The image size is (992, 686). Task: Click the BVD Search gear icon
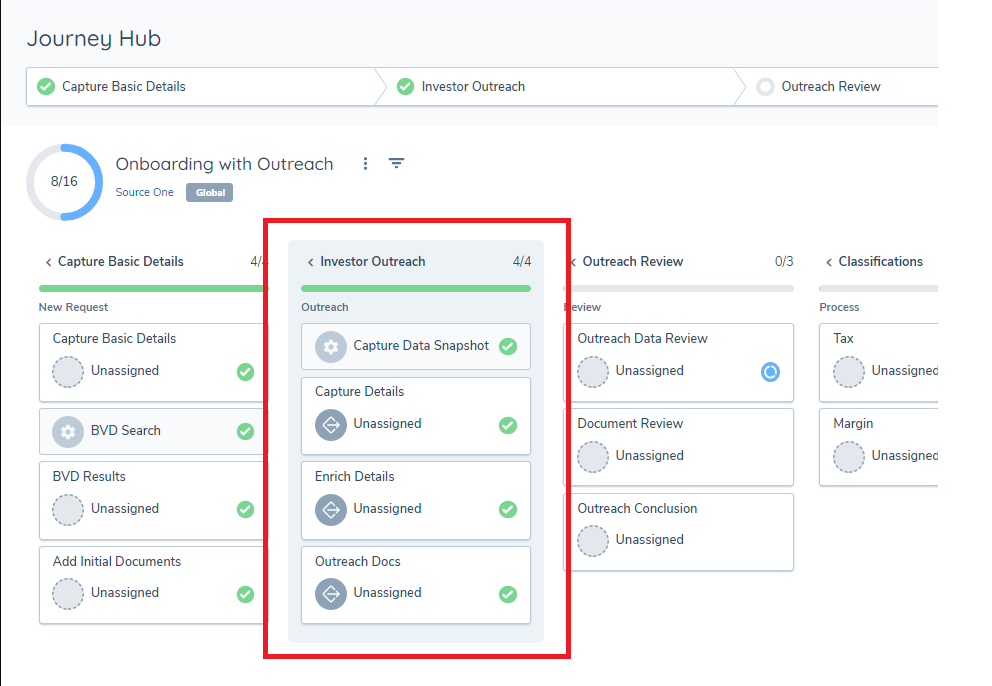point(68,431)
